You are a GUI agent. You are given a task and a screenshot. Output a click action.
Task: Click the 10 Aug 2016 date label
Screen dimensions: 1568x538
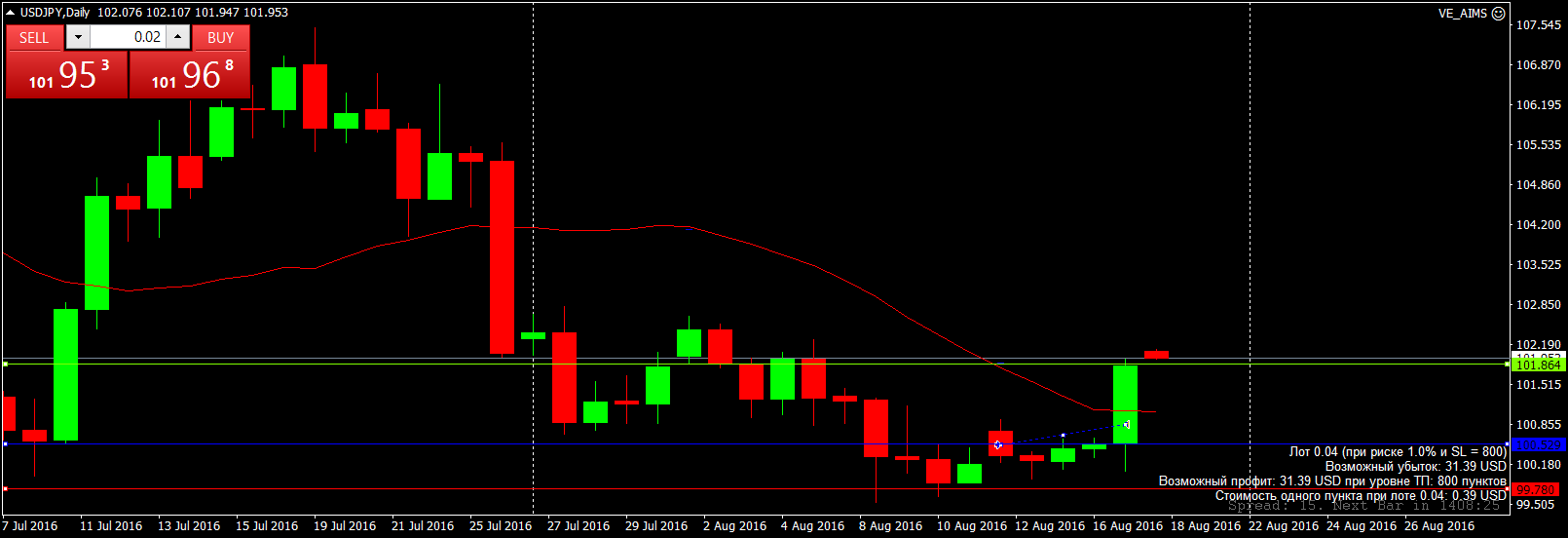972,525
